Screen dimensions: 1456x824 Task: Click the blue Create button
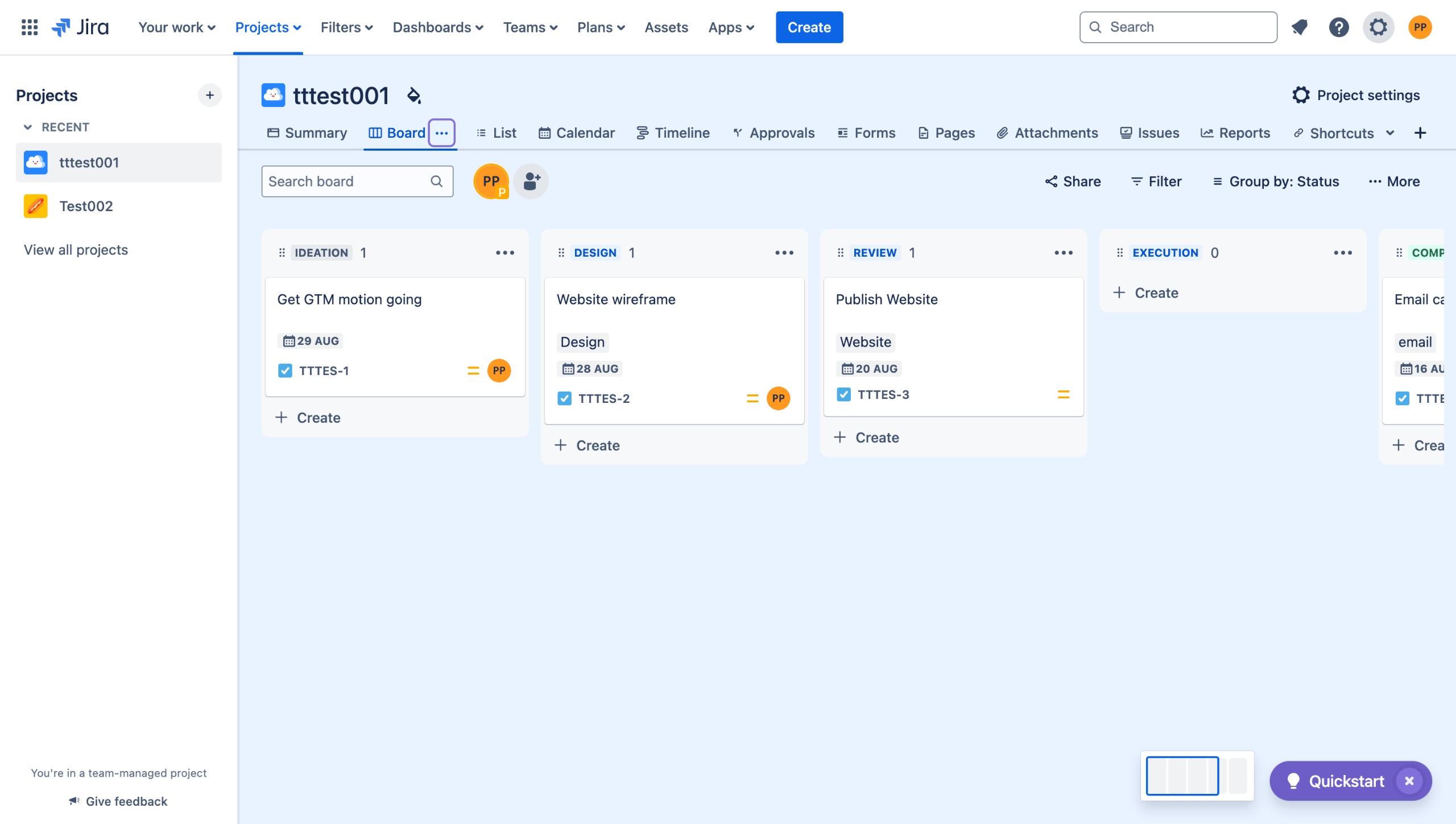tap(809, 27)
